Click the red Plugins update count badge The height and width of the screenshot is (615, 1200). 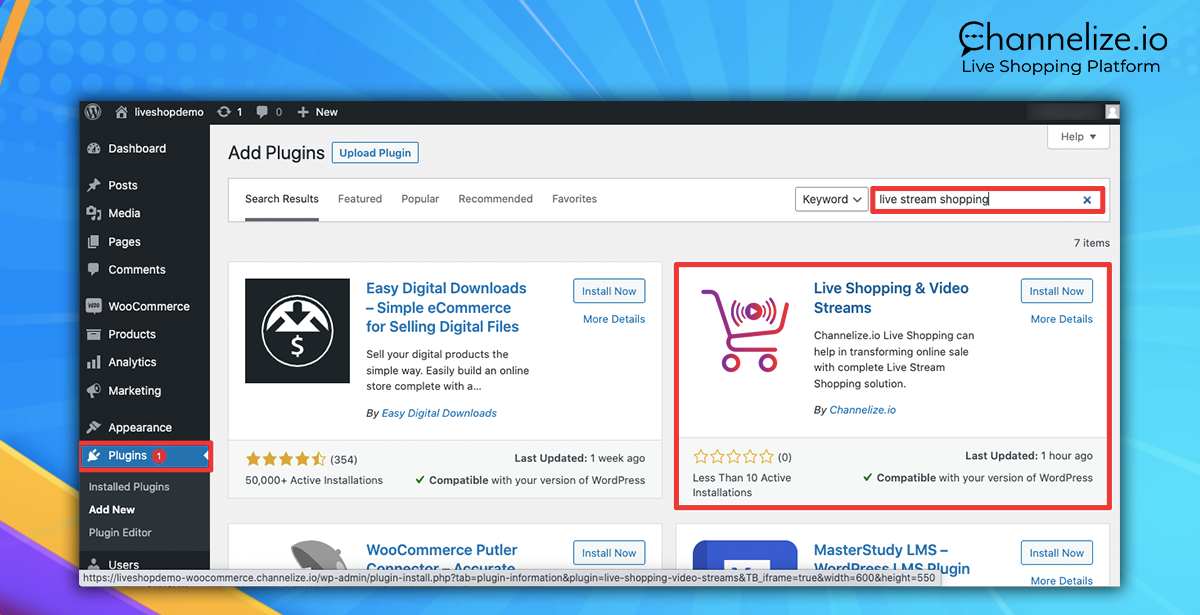pos(159,456)
